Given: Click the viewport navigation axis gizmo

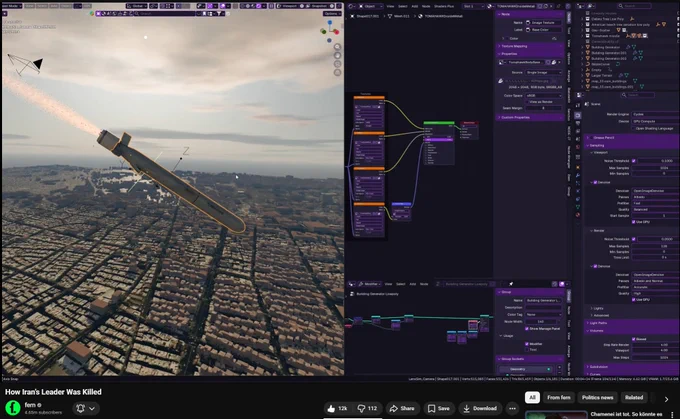Looking at the screenshot, I should 330,31.
